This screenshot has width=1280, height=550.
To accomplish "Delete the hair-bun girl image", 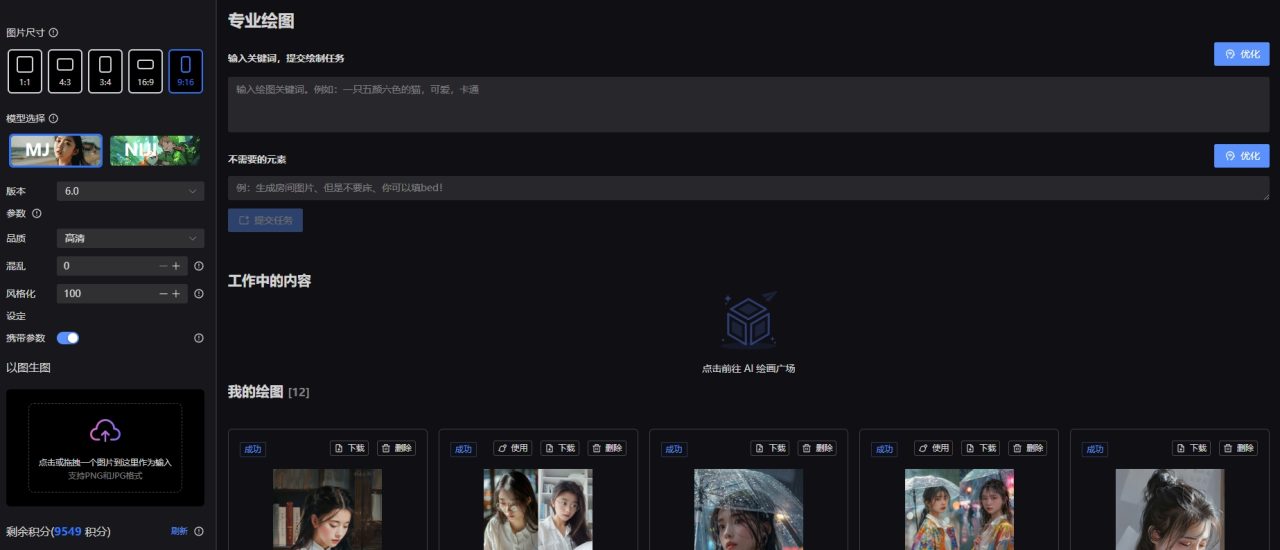I will pyautogui.click(x=1239, y=448).
